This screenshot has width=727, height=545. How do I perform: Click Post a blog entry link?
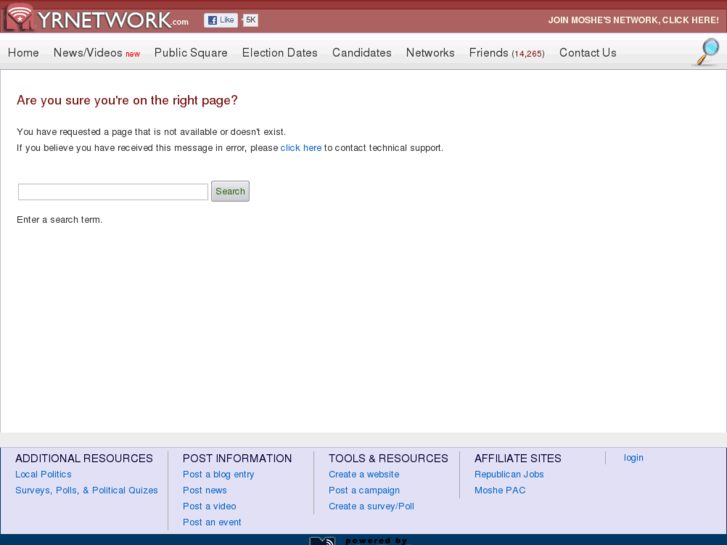[x=218, y=474]
